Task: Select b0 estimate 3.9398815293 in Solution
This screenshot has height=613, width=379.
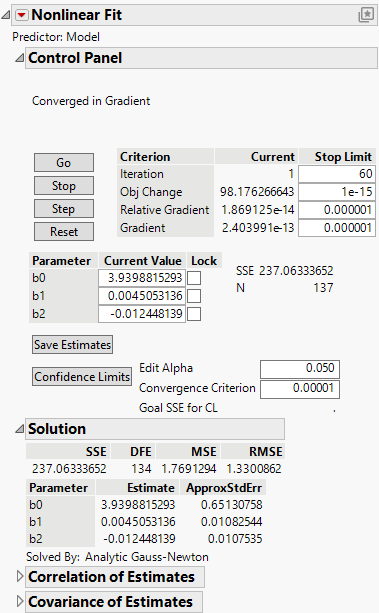Action: (138, 505)
